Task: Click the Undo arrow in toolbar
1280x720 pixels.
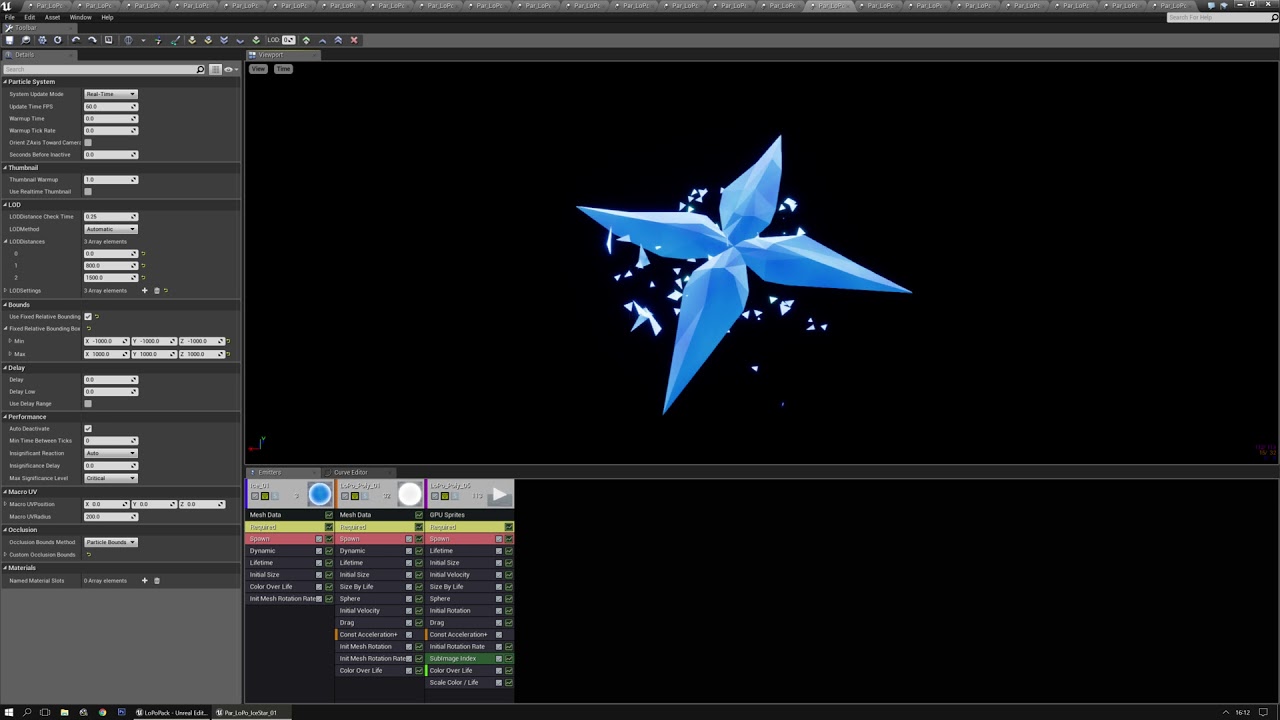Action: (76, 40)
